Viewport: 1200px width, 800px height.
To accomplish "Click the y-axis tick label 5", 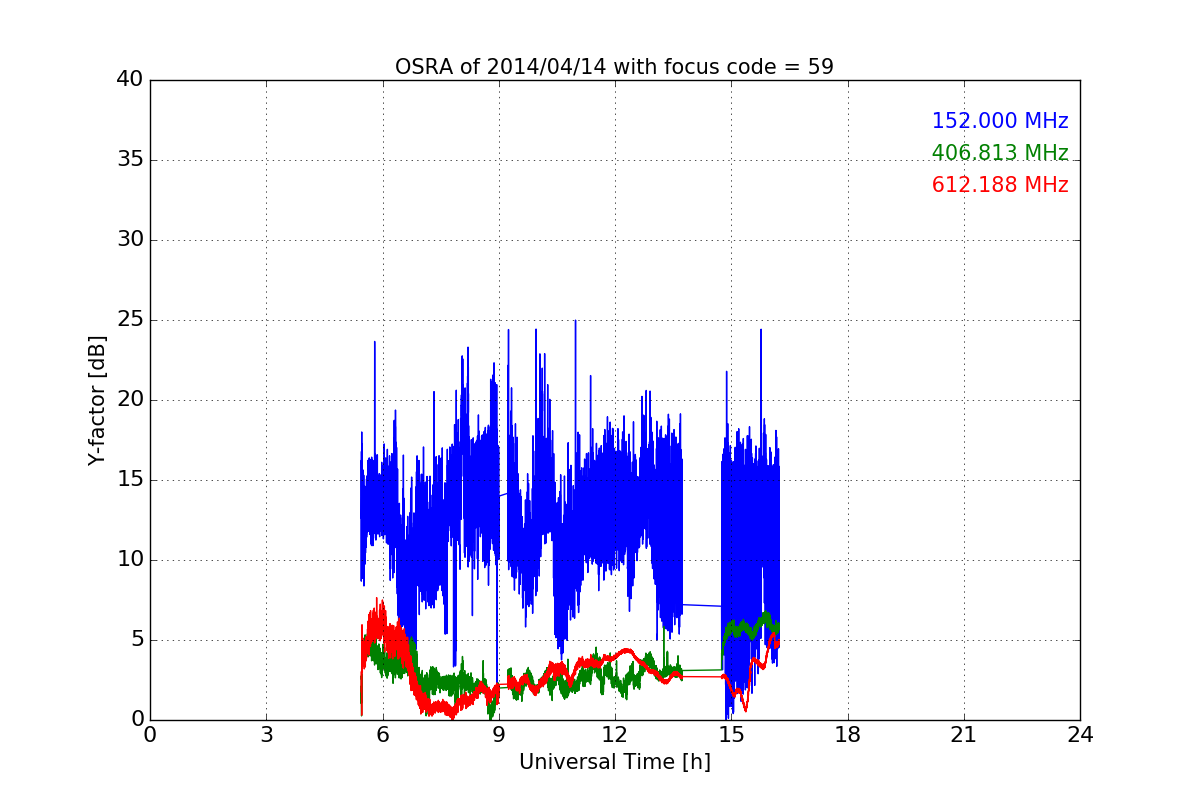I will pyautogui.click(x=136, y=640).
